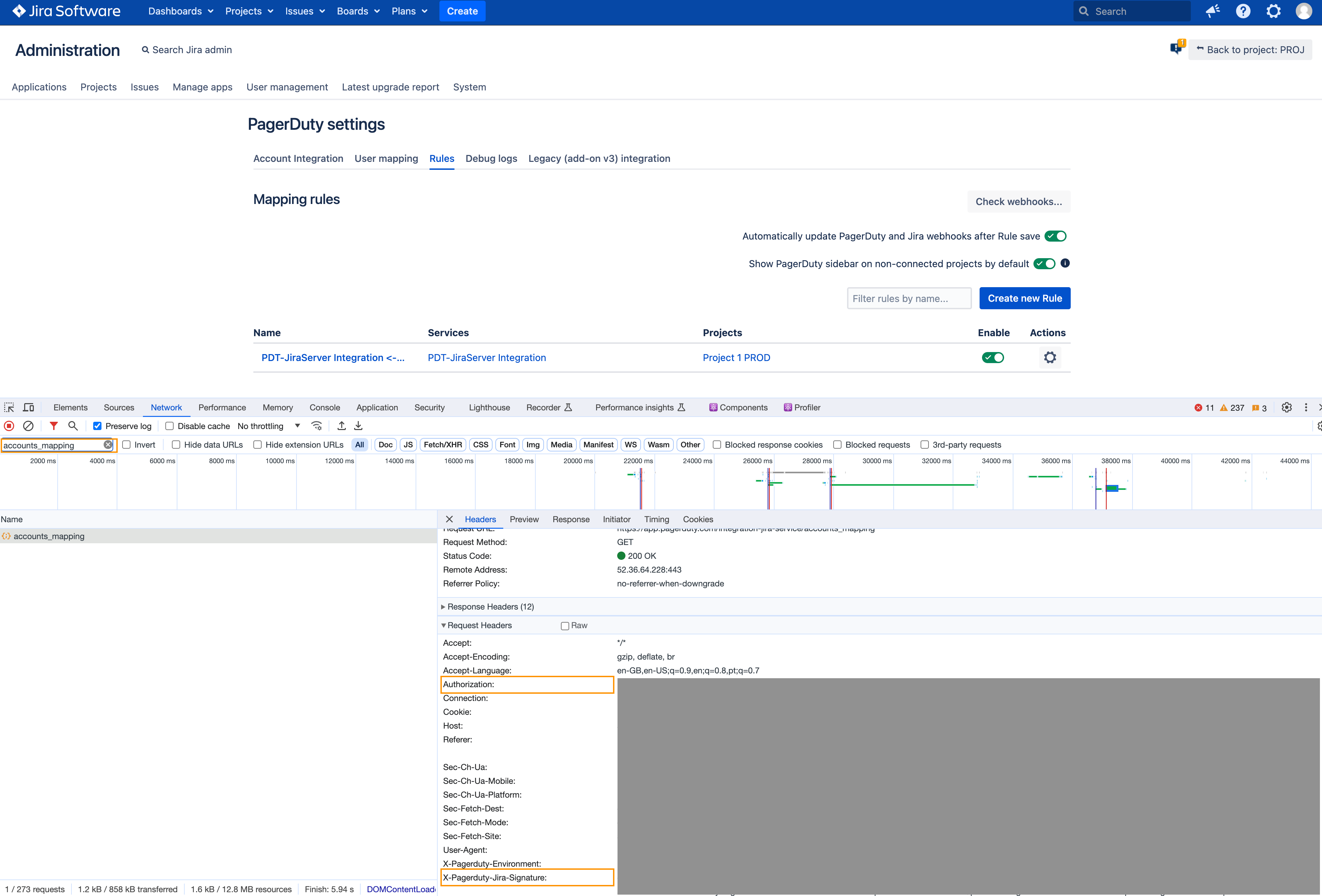
Task: Check Hide data URLs
Action: tap(176, 445)
